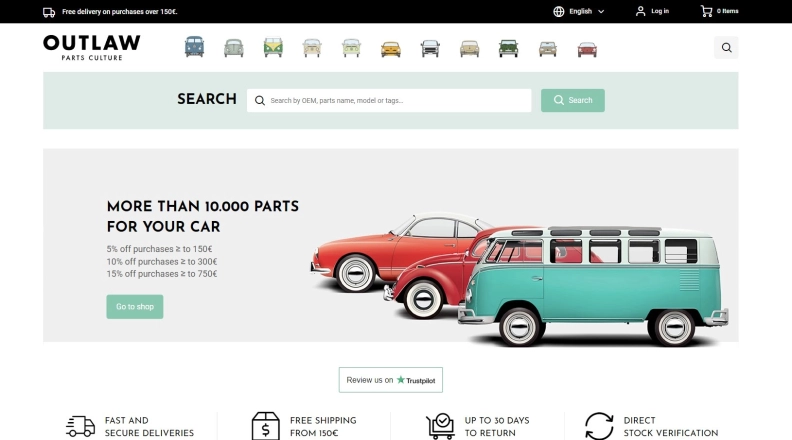Open the Log in link
Viewport: 792px width, 440px height.
pyautogui.click(x=660, y=11)
